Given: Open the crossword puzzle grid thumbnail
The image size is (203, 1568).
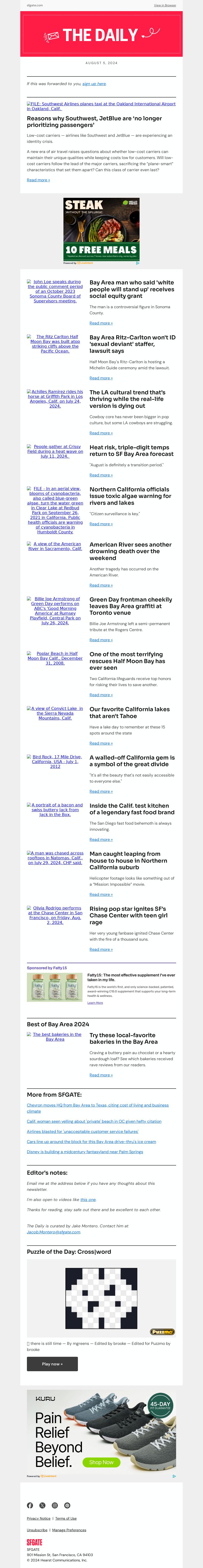Looking at the screenshot, I should point(101,1301).
